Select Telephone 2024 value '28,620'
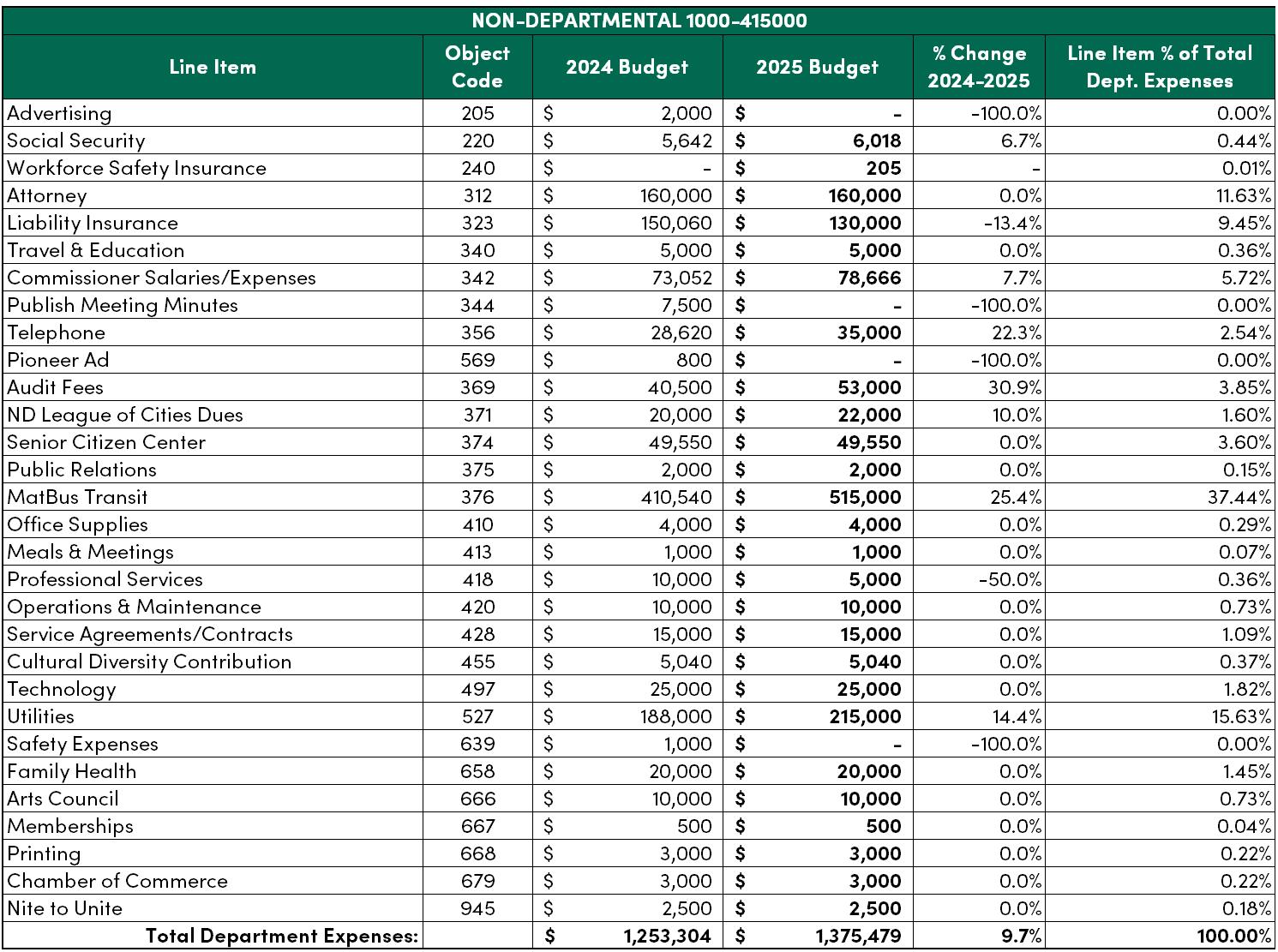 [681, 332]
